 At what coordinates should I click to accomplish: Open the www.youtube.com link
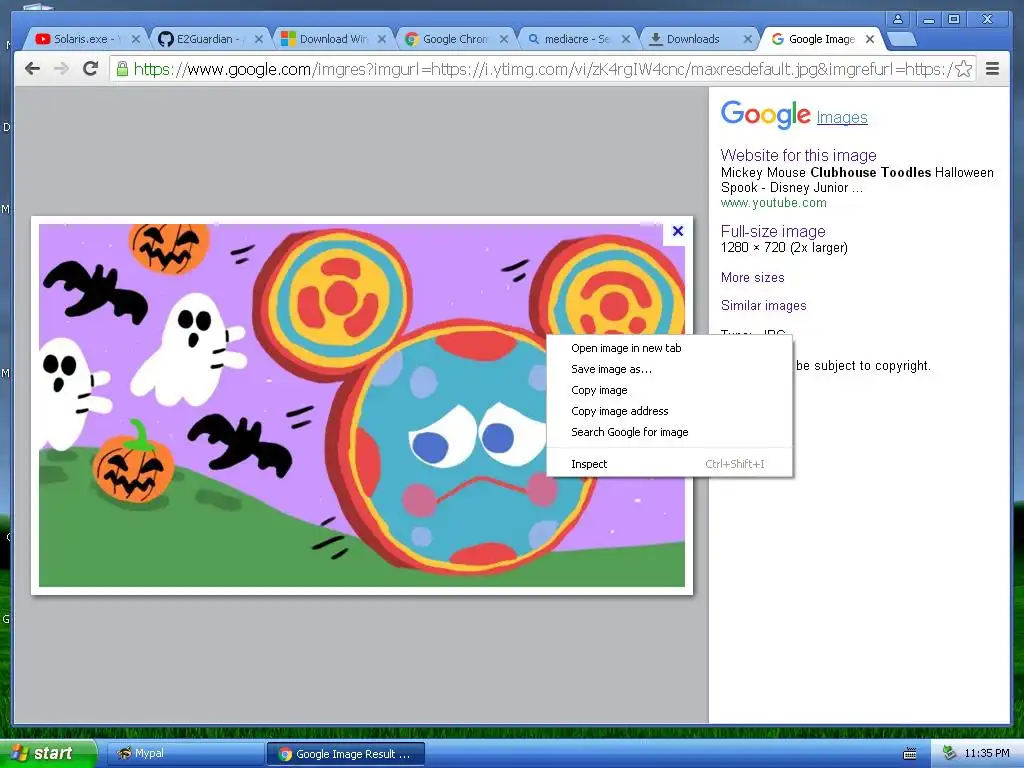[x=773, y=203]
